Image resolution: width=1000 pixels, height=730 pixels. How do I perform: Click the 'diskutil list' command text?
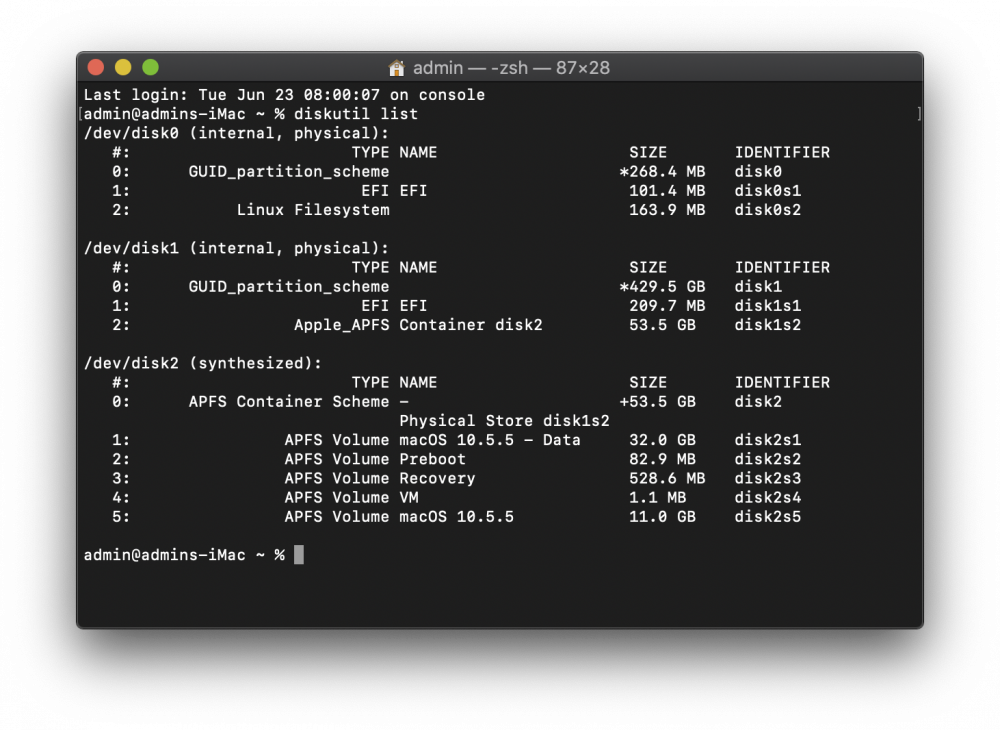(356, 114)
